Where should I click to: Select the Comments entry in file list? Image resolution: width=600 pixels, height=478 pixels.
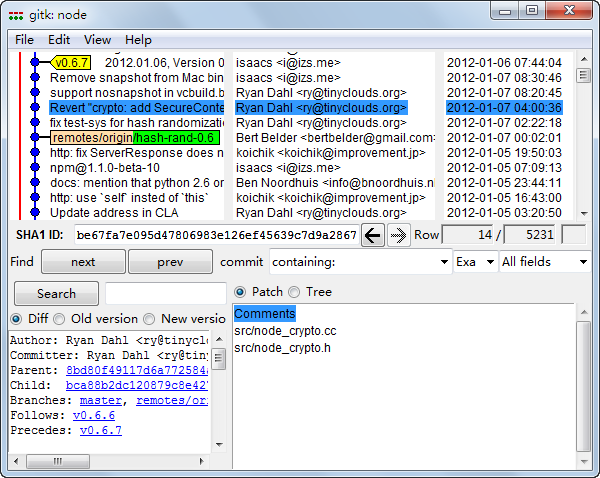264,313
